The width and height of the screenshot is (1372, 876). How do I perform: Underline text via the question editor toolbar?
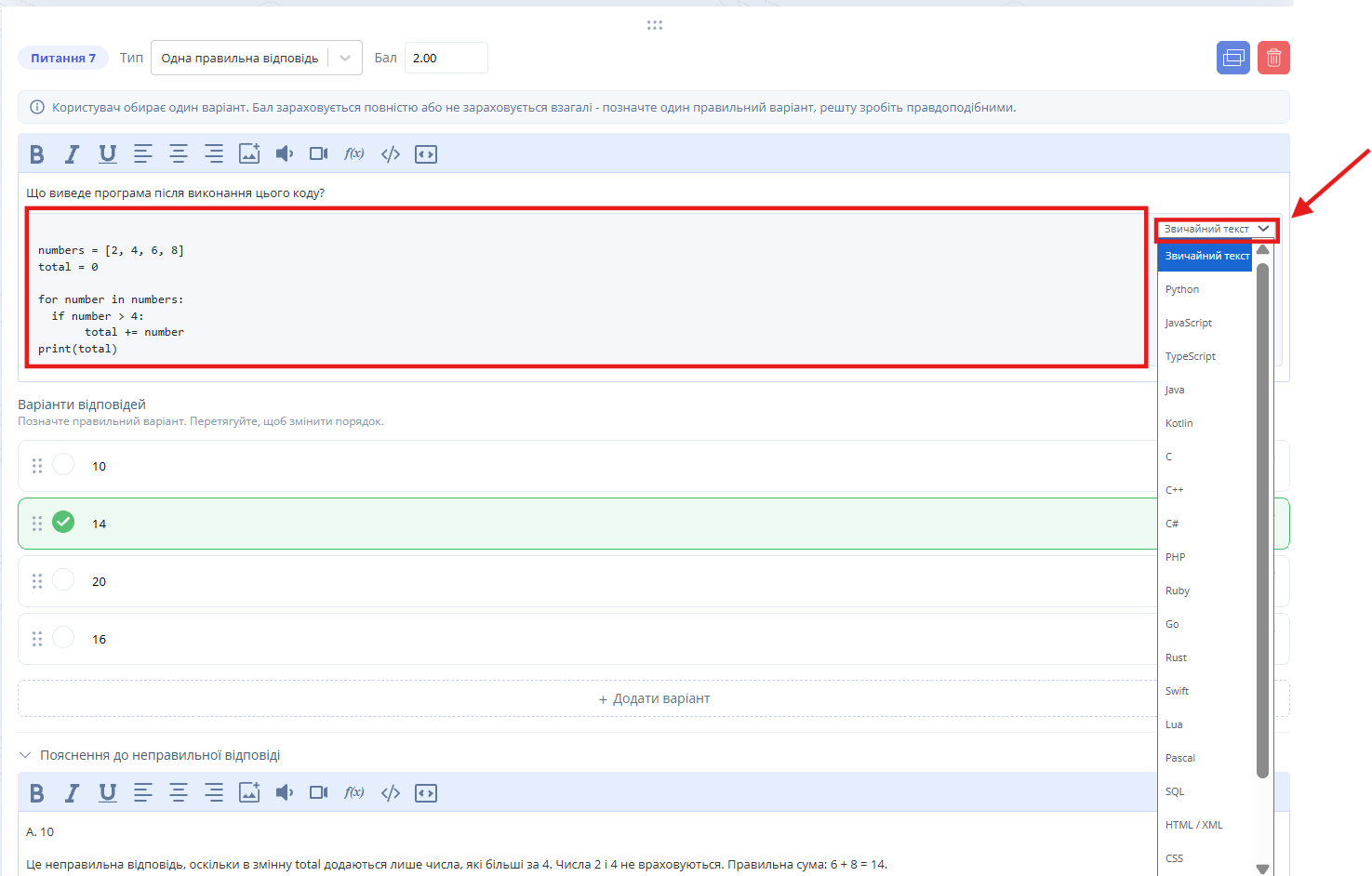point(108,154)
